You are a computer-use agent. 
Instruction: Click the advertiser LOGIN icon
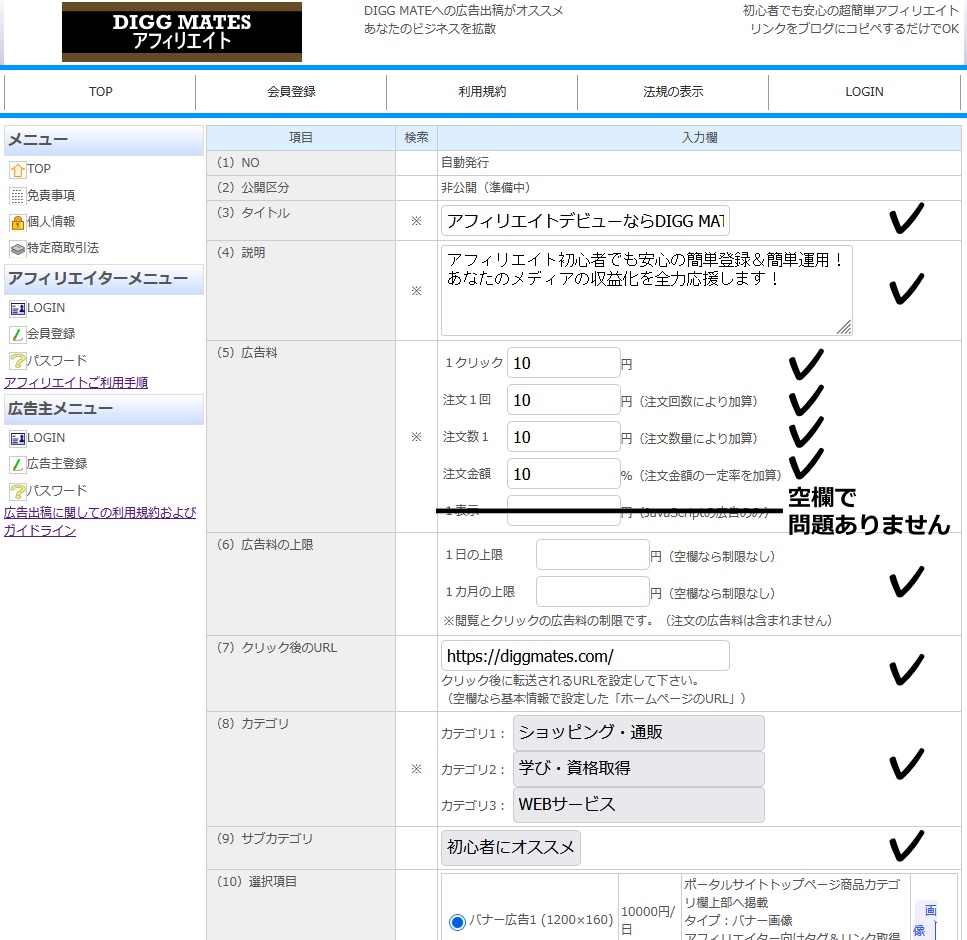(18, 439)
